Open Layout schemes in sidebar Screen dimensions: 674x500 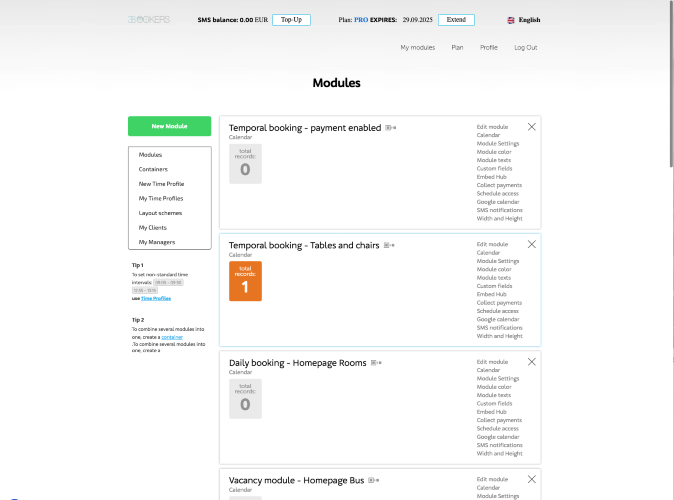coord(160,213)
